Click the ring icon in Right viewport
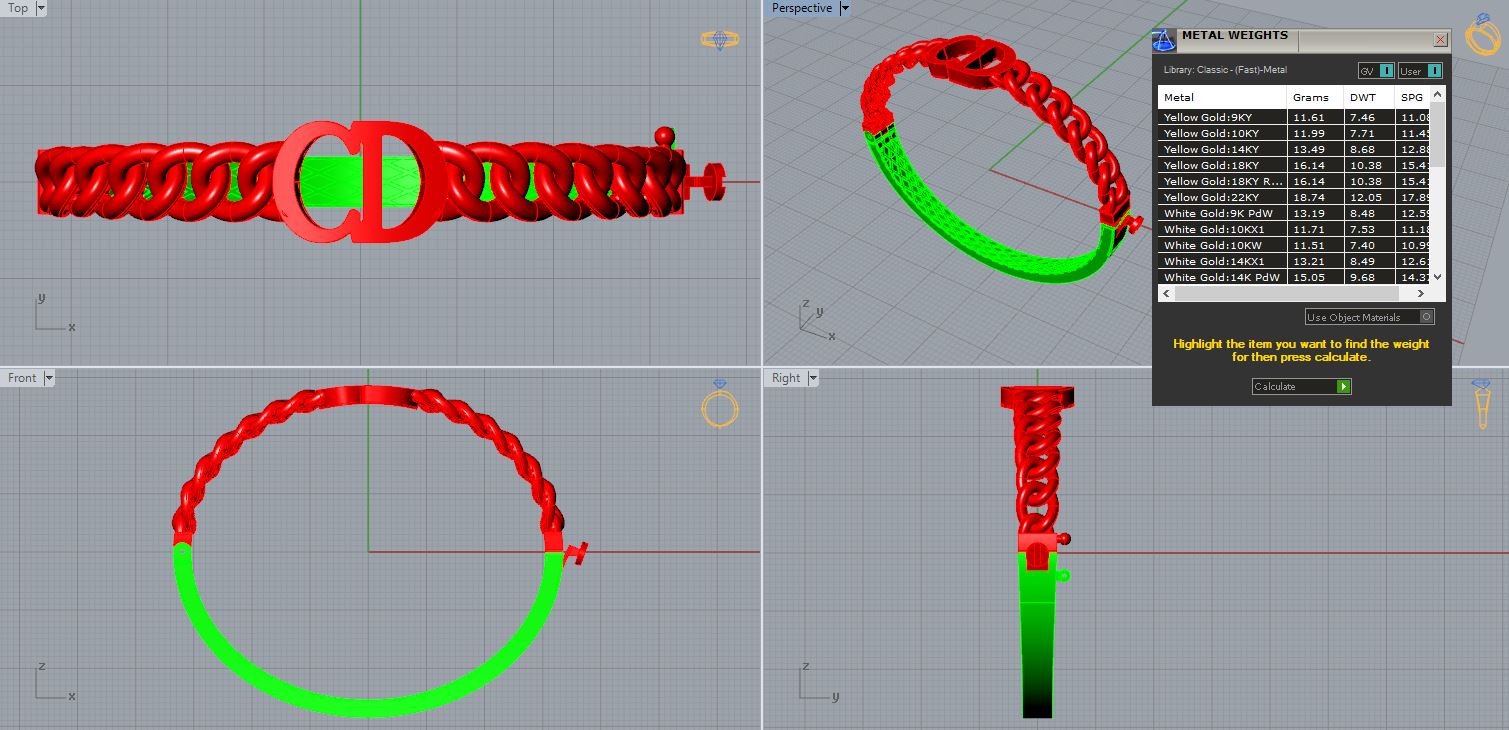Image resolution: width=1509 pixels, height=730 pixels. 1481,405
